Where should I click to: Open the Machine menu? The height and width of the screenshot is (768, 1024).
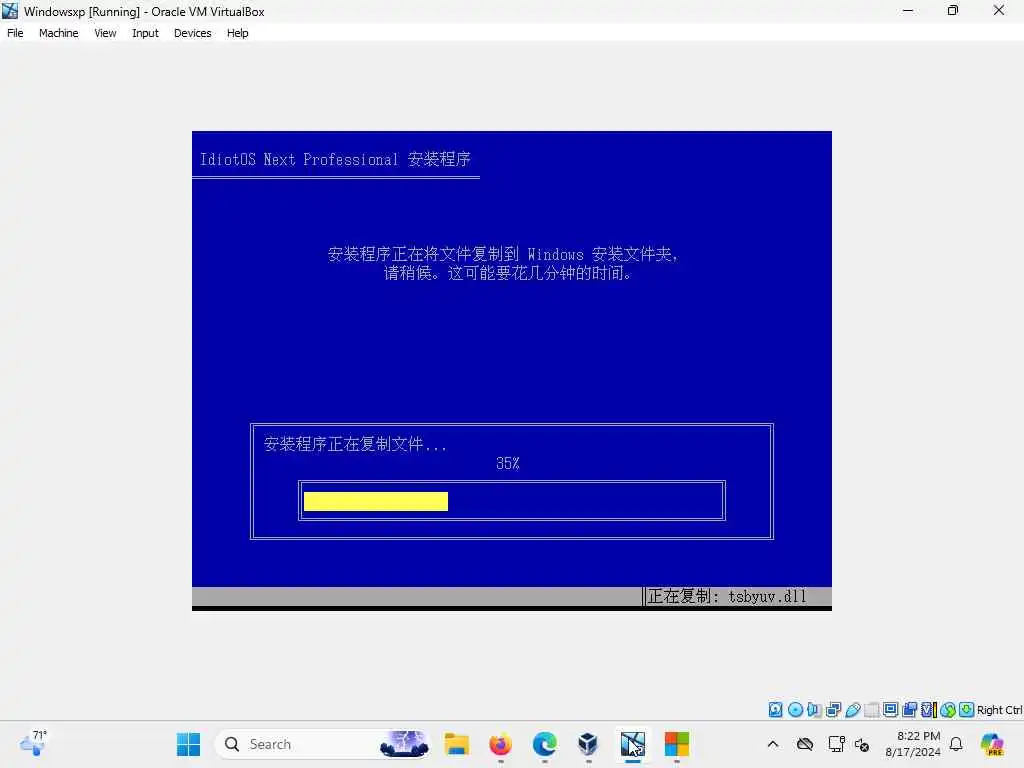tap(58, 33)
